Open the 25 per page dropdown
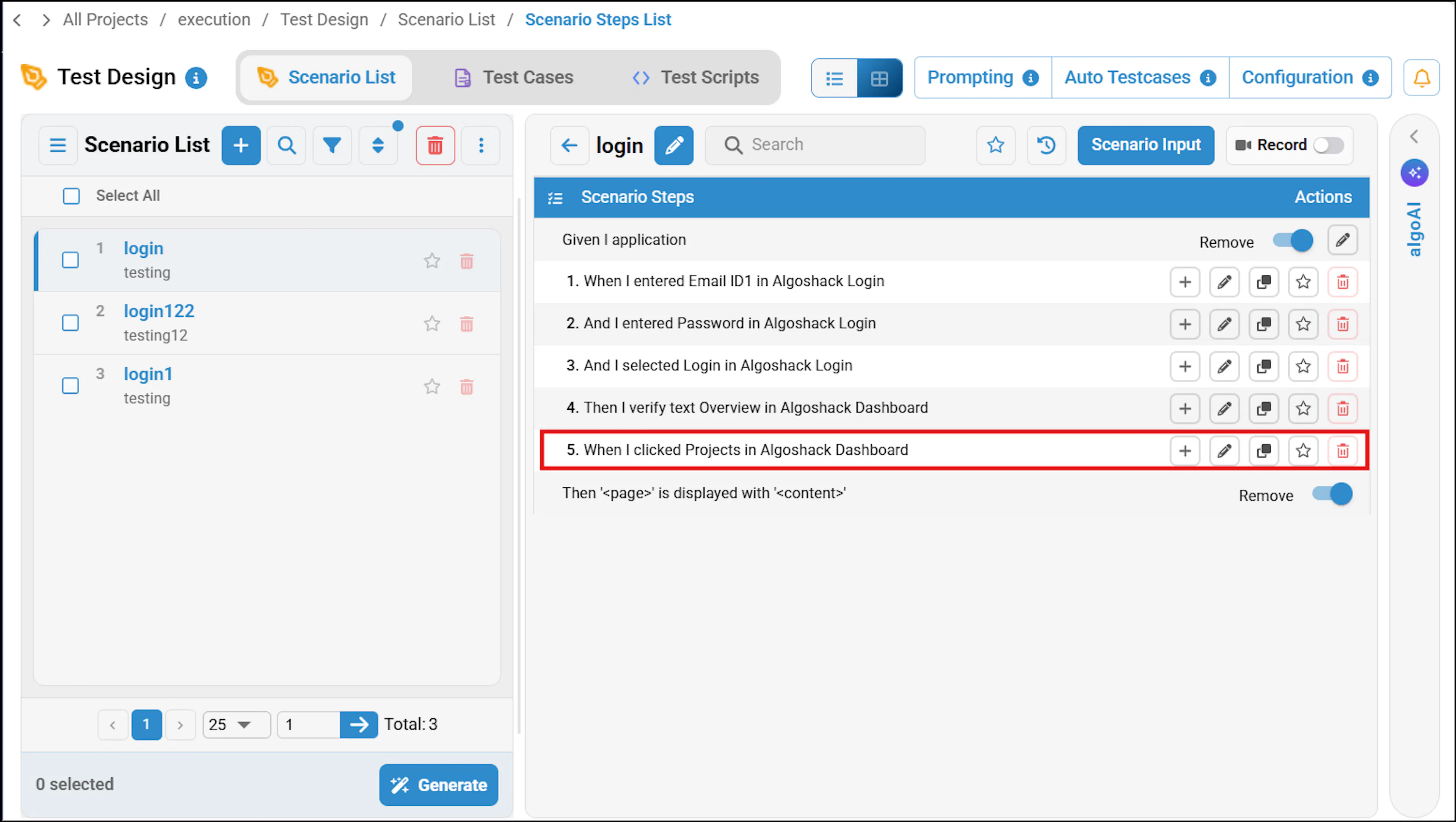 237,724
